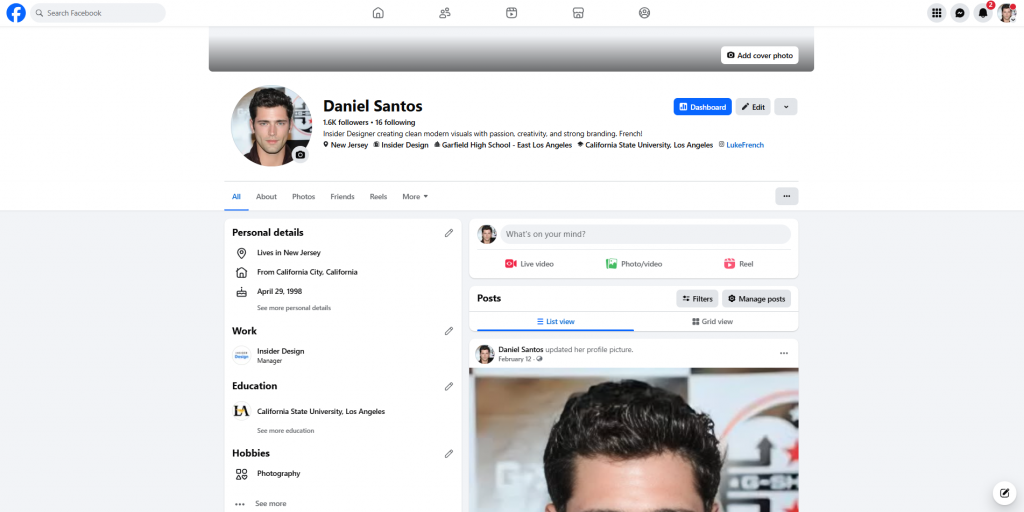Open the LukeFrench link

pyautogui.click(x=744, y=145)
